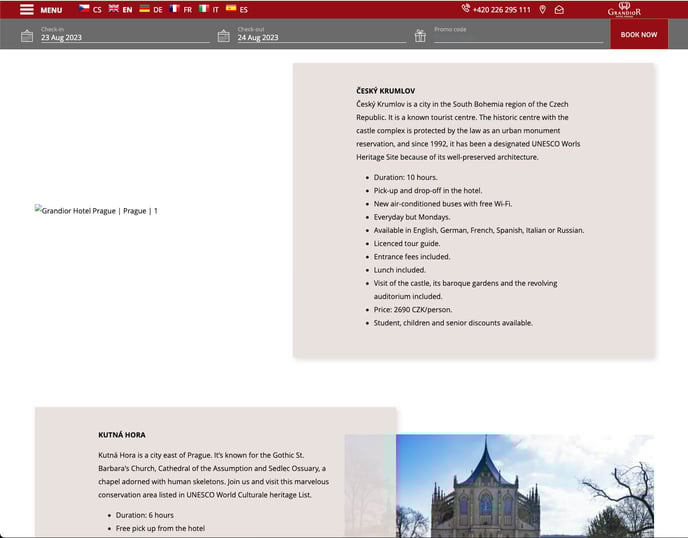Click the check-in calendar icon
Viewport: 688px width, 538px height.
pyautogui.click(x=27, y=36)
